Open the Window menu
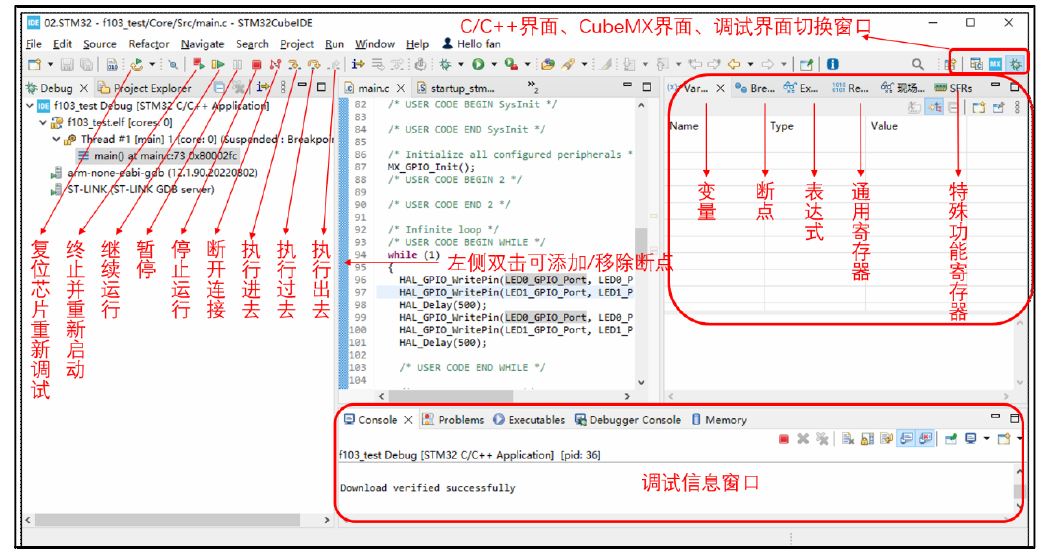 pos(374,44)
